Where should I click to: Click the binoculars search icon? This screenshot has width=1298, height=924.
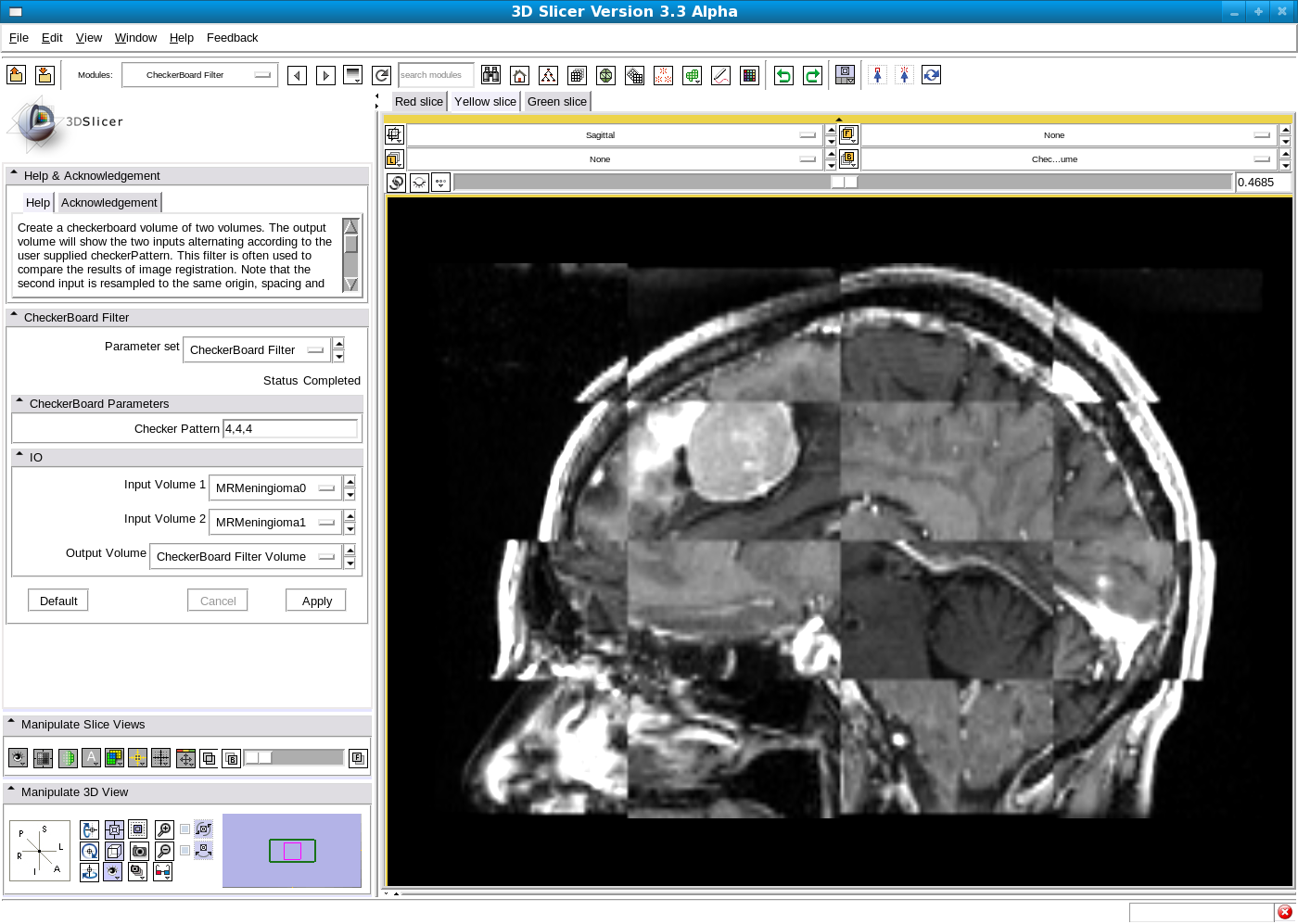(491, 76)
